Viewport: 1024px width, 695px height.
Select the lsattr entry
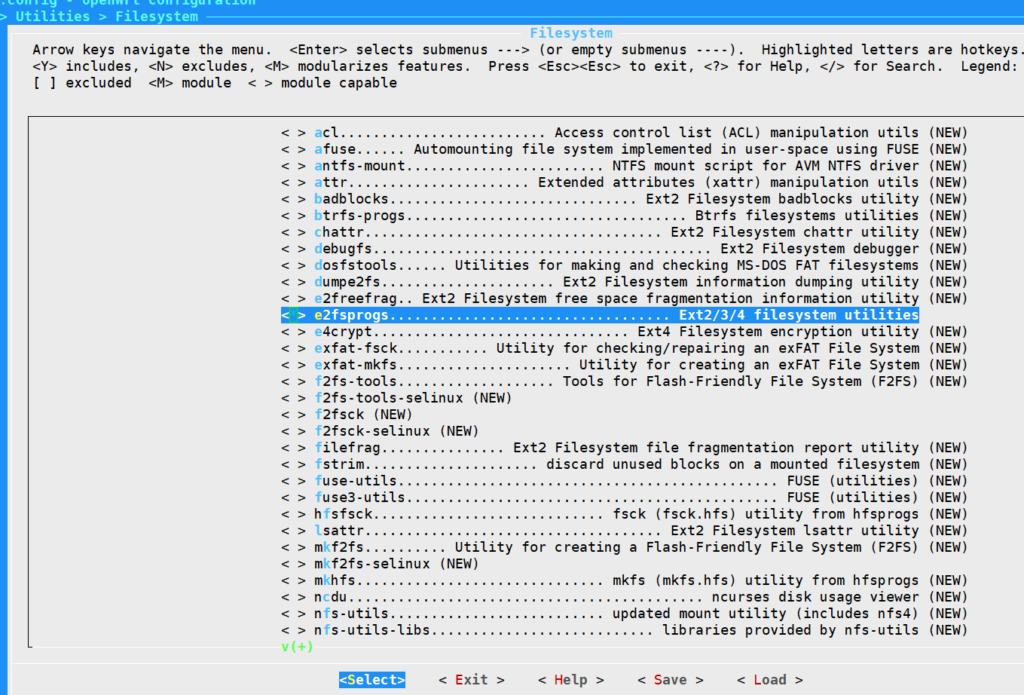point(624,531)
